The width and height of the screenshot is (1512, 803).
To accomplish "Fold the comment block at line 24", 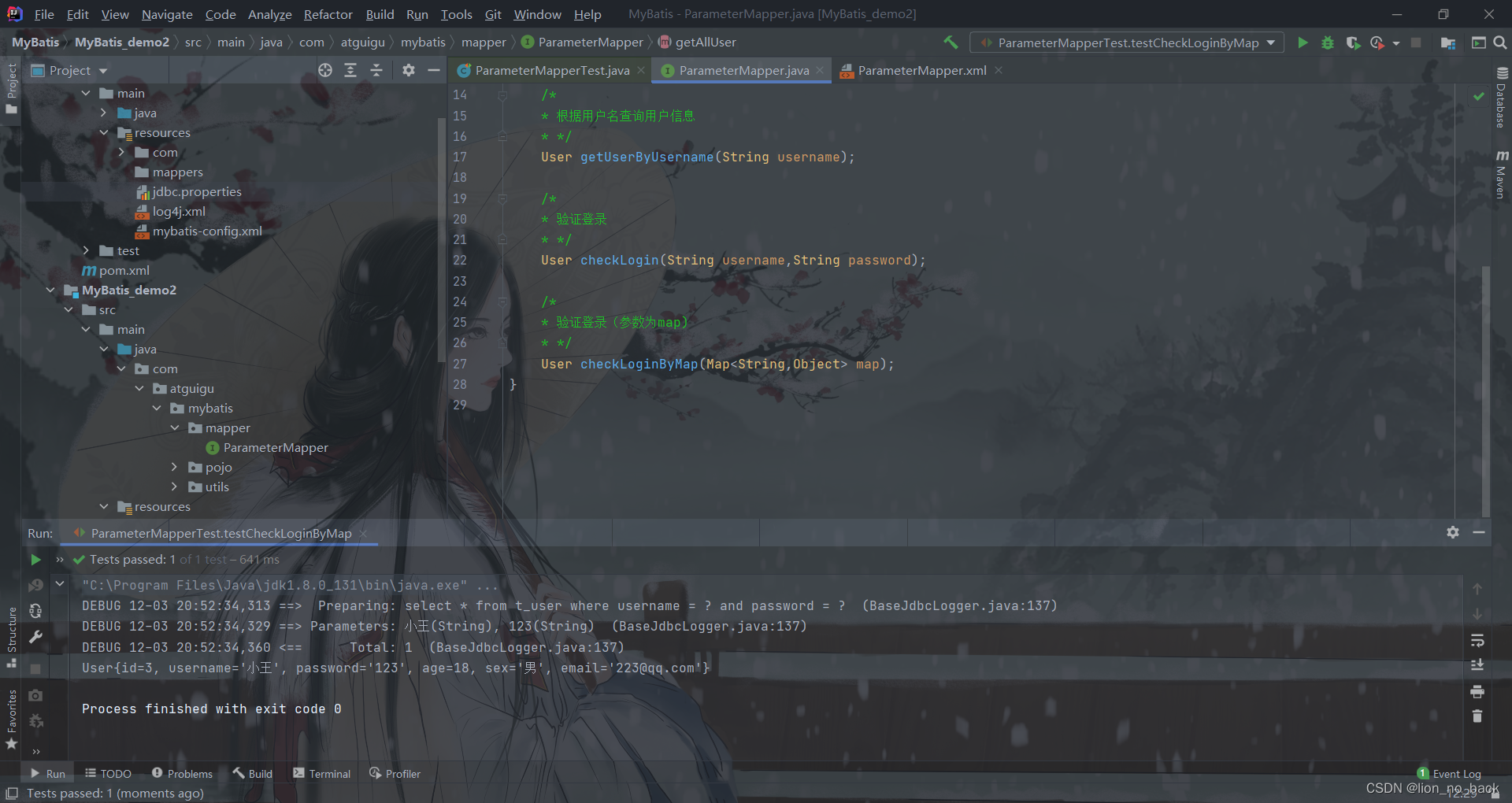I will coord(502,302).
